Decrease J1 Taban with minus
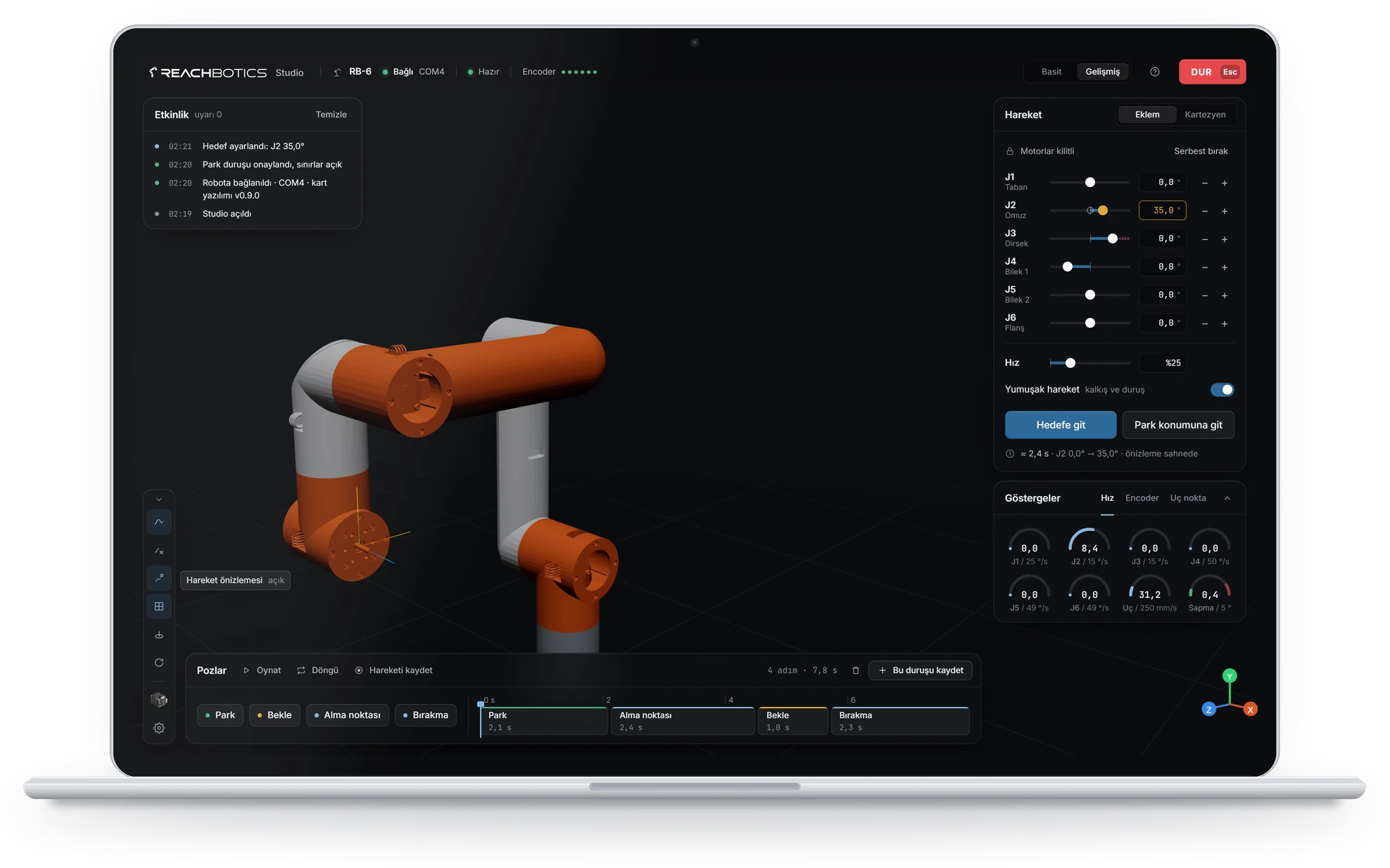The width and height of the screenshot is (1390, 868). coord(1205,183)
